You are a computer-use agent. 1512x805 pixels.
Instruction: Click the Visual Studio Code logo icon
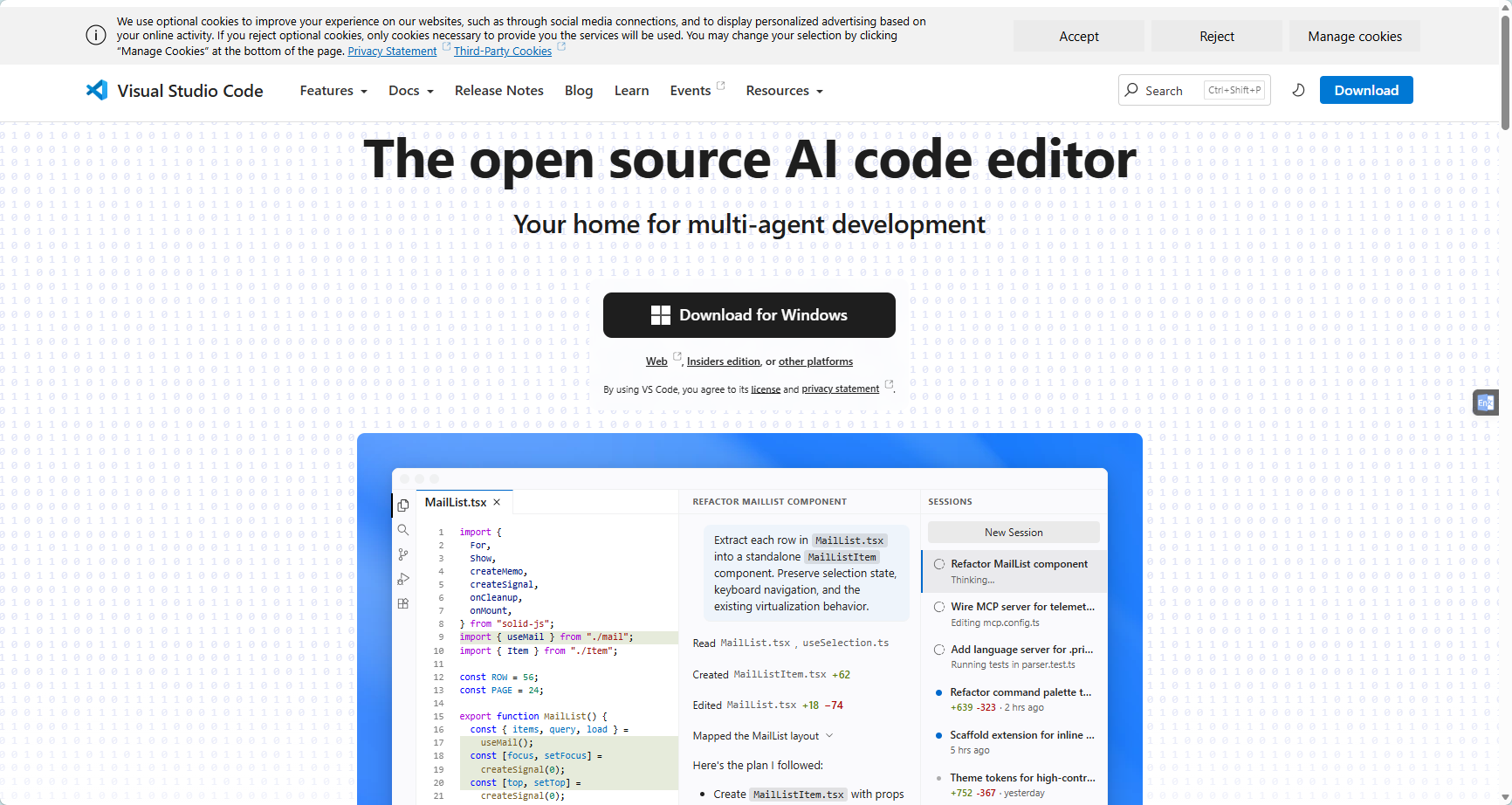(x=97, y=90)
